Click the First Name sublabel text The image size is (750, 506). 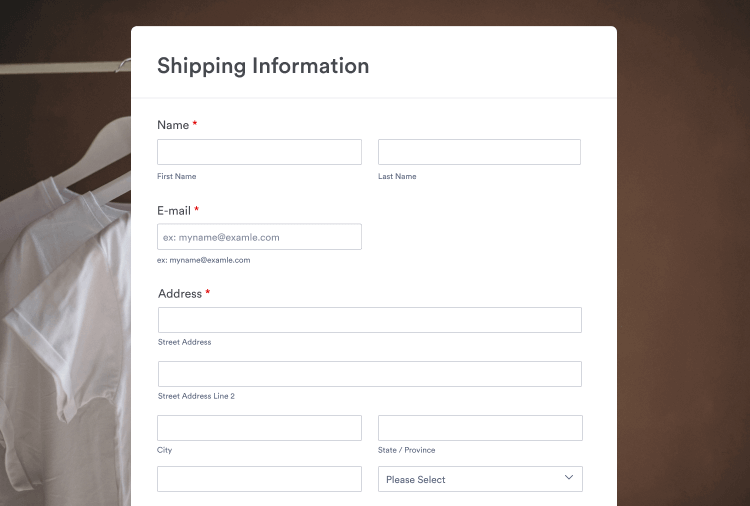pos(177,176)
